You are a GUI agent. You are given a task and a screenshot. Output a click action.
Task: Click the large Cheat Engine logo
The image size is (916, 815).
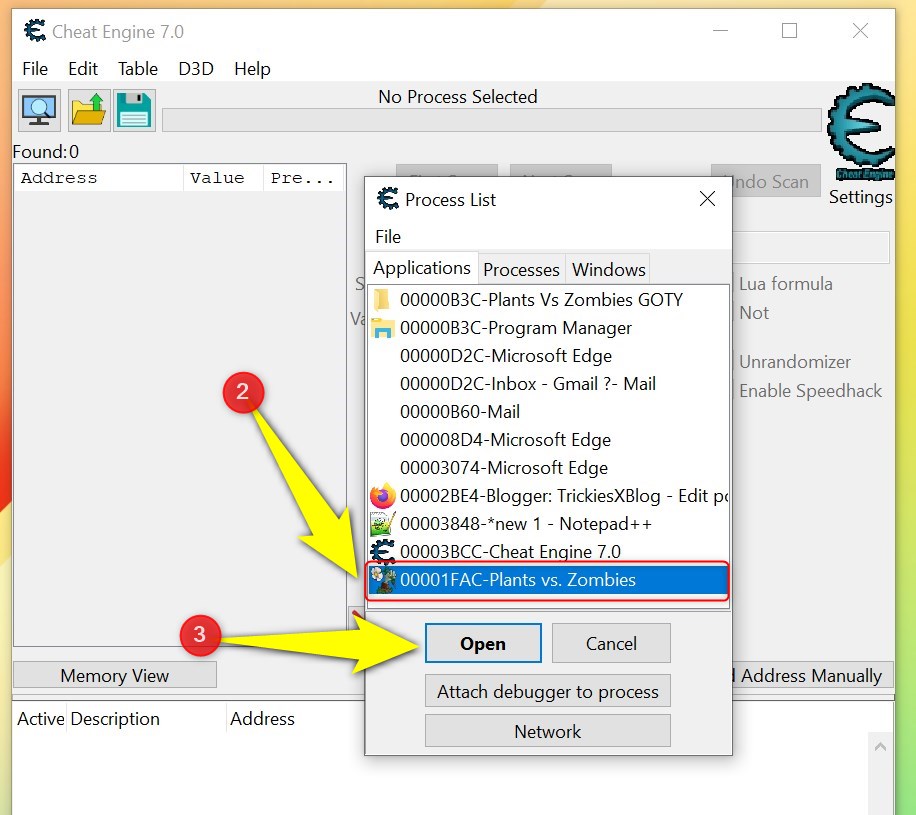(x=861, y=133)
